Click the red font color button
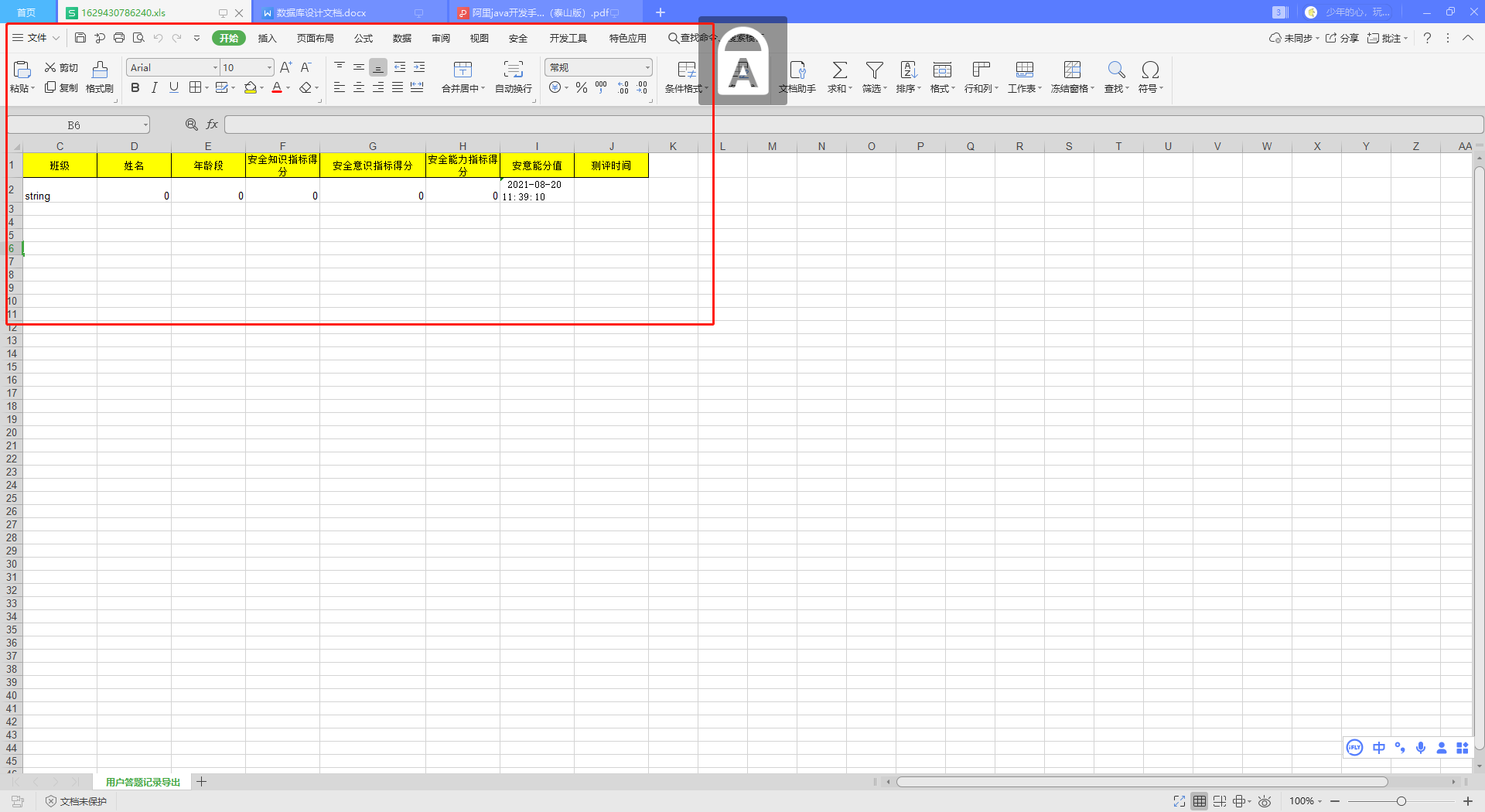 (x=277, y=88)
